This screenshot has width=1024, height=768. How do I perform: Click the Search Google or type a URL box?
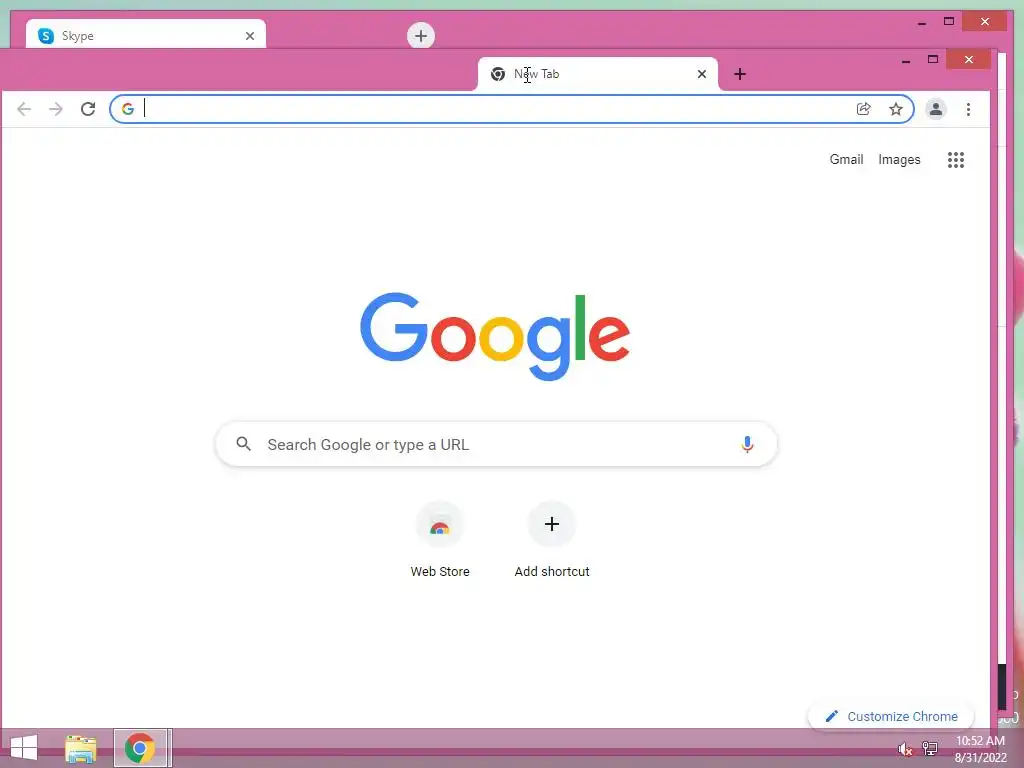(496, 445)
